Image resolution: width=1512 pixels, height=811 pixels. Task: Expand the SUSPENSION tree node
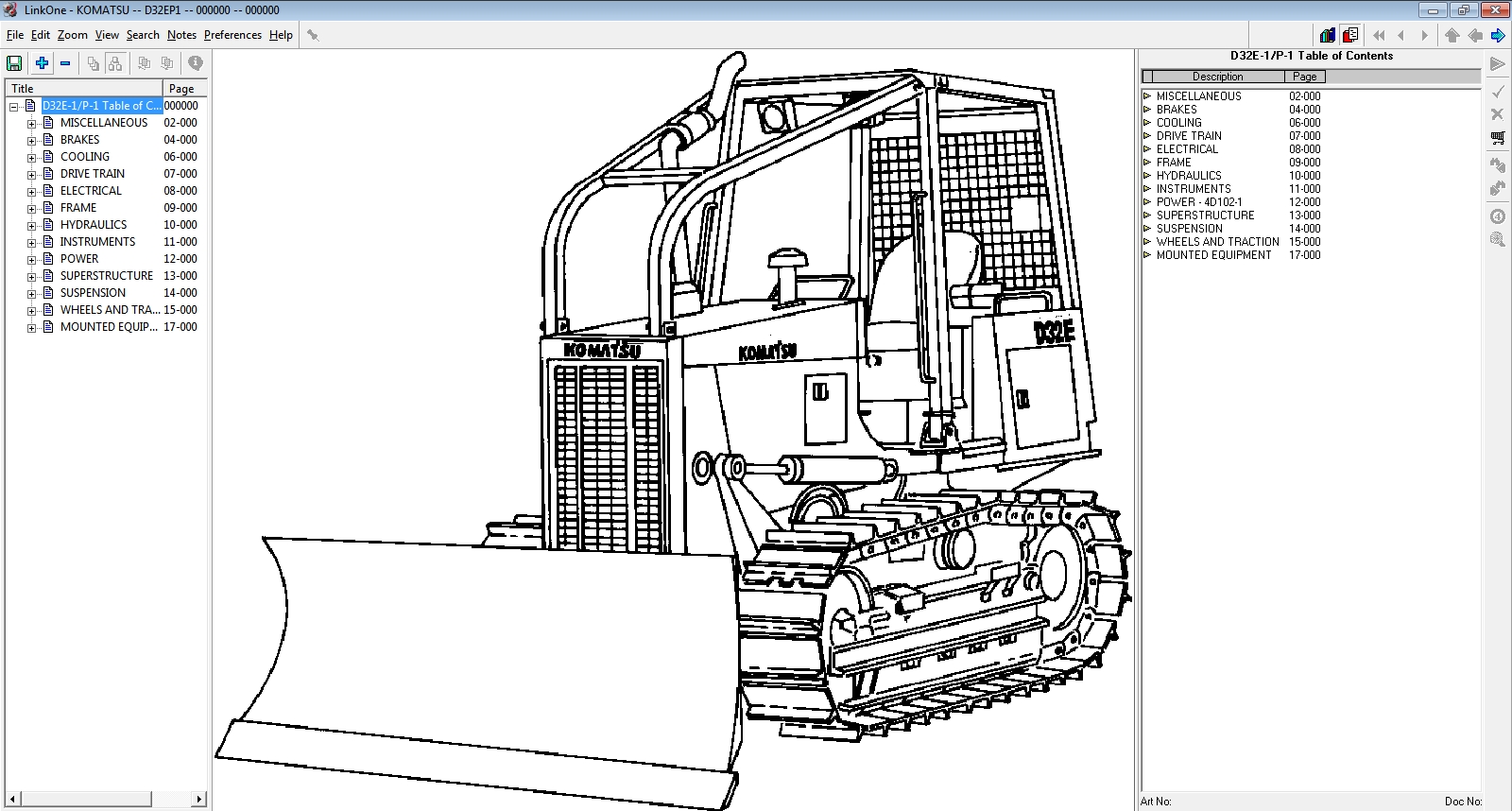point(31,294)
